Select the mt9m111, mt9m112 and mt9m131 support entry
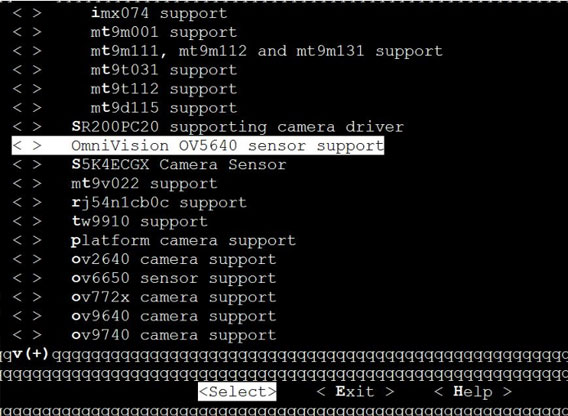This screenshot has height=416, width=568. [x=267, y=51]
